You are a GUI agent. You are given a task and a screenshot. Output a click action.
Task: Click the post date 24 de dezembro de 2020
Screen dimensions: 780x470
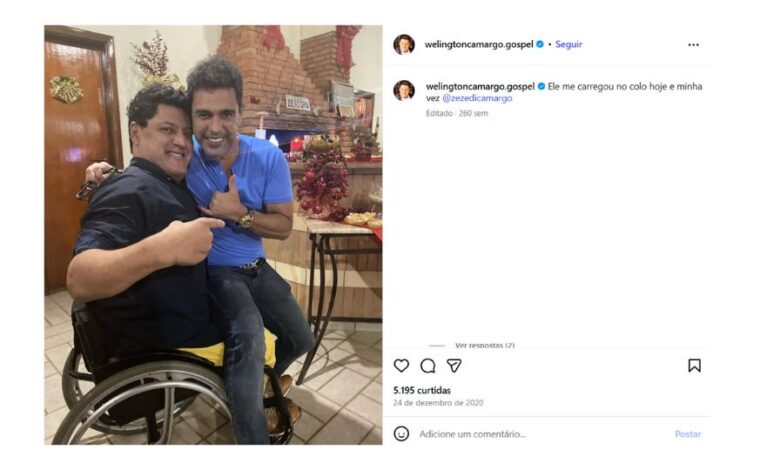(438, 403)
